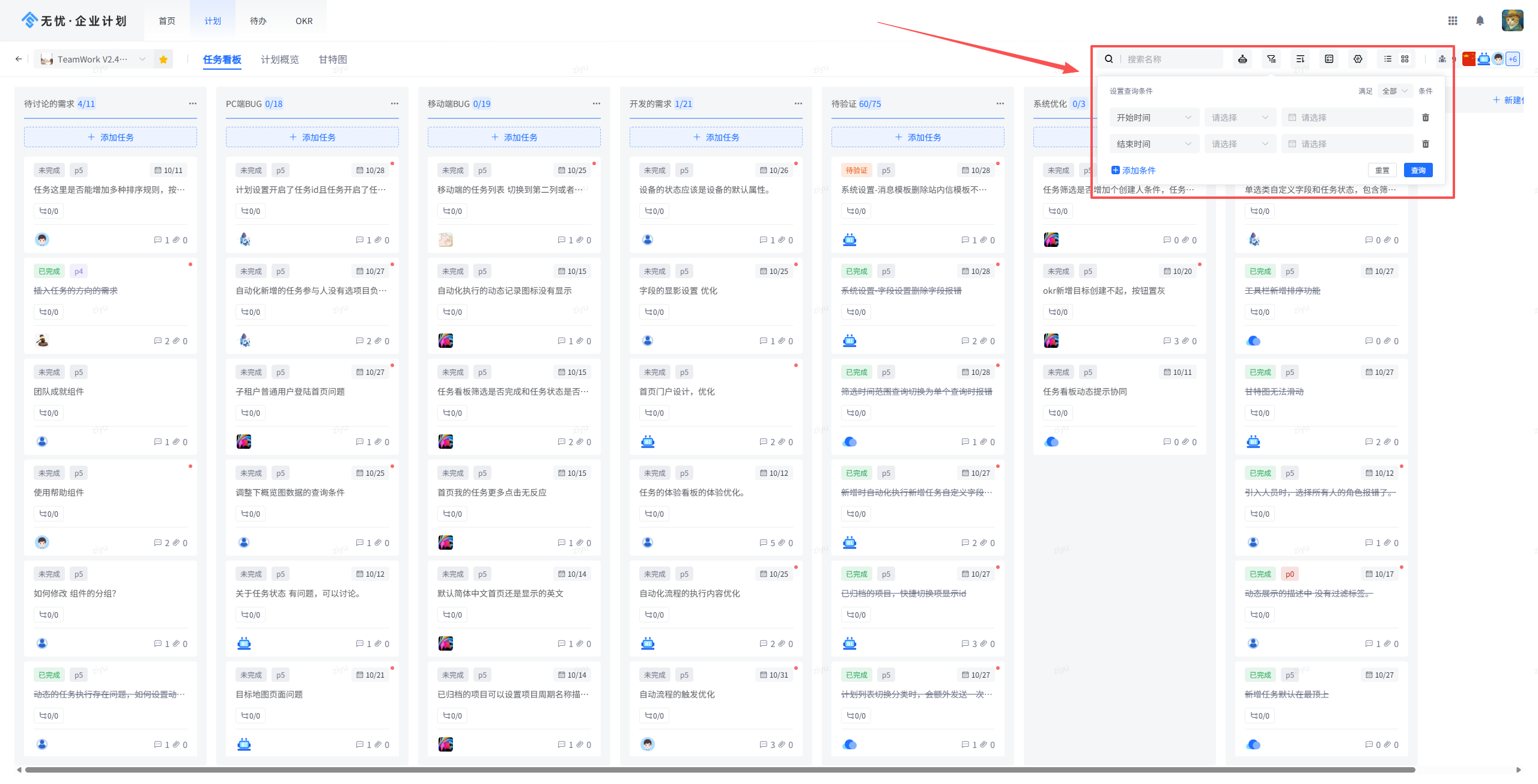
Task: Click the checklist fields icon in toolbar
Action: click(x=1329, y=59)
